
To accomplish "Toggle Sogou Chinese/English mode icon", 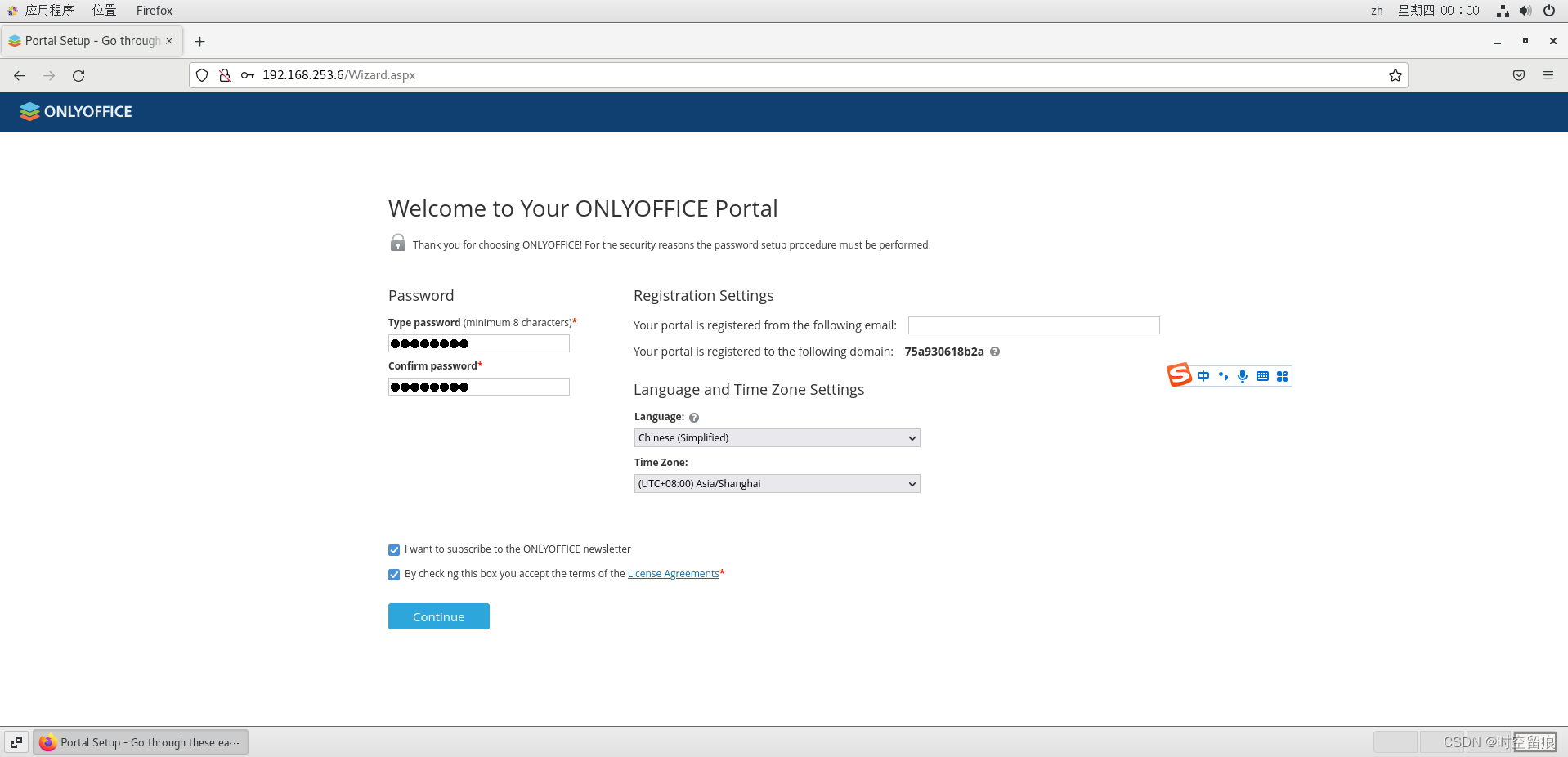I will (1203, 376).
